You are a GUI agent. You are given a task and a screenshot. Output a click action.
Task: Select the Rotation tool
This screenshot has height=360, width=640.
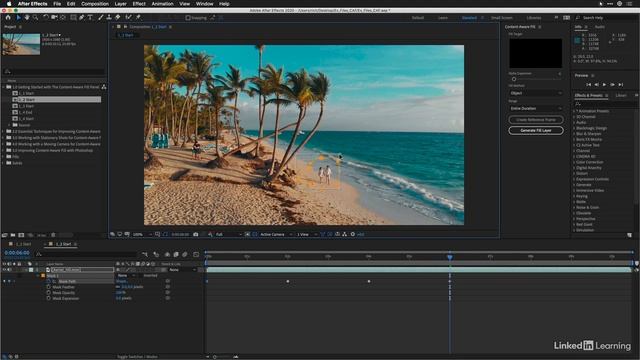46,18
